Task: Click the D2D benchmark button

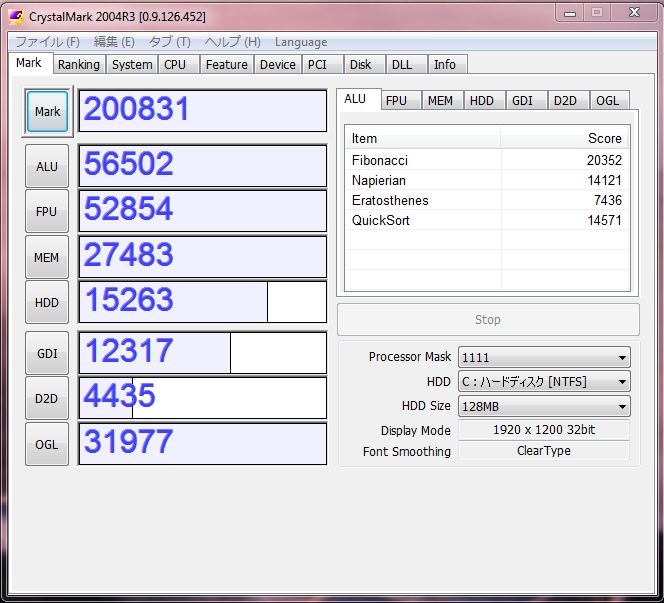Action: (47, 398)
